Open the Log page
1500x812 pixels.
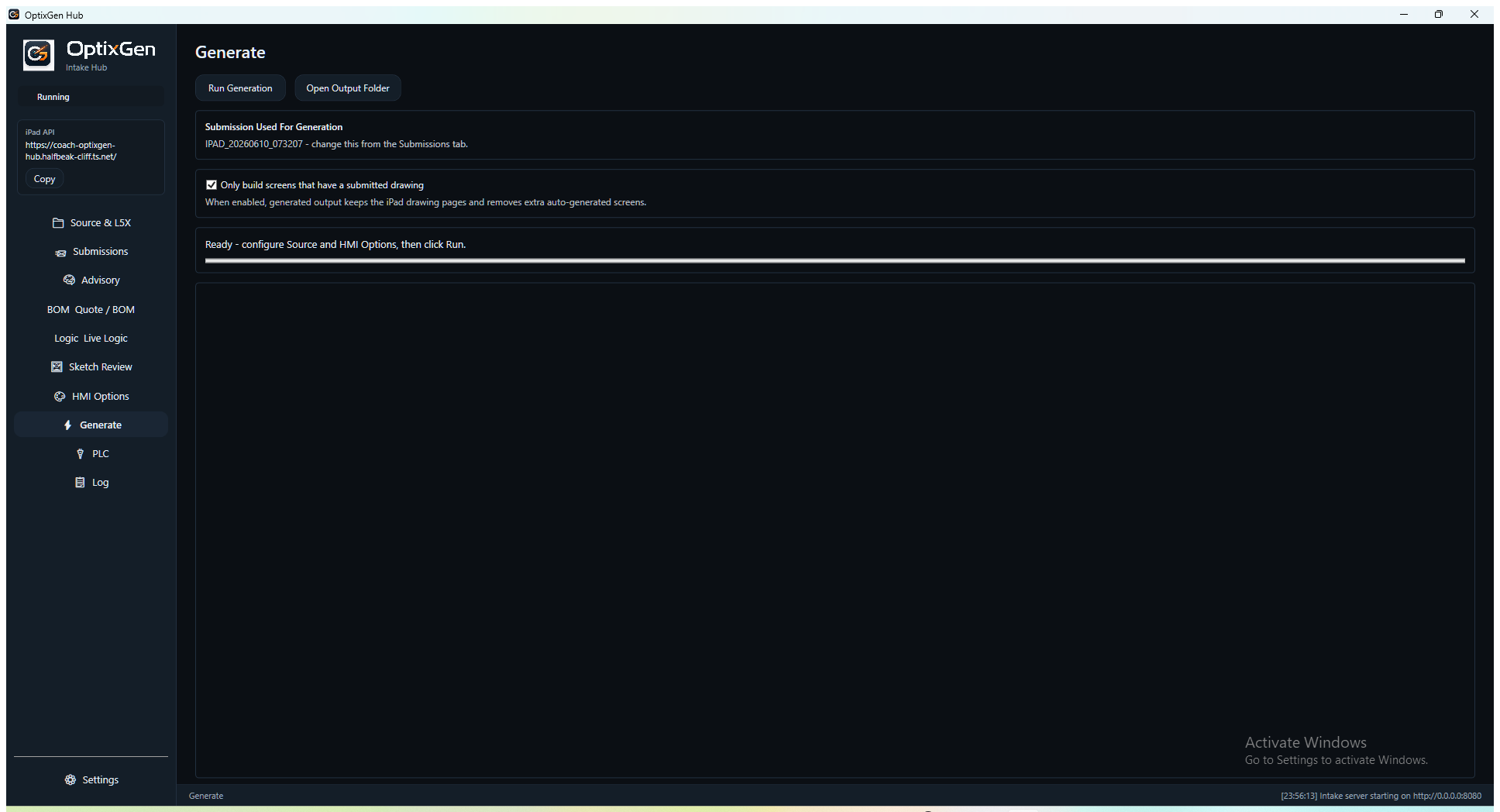click(91, 483)
